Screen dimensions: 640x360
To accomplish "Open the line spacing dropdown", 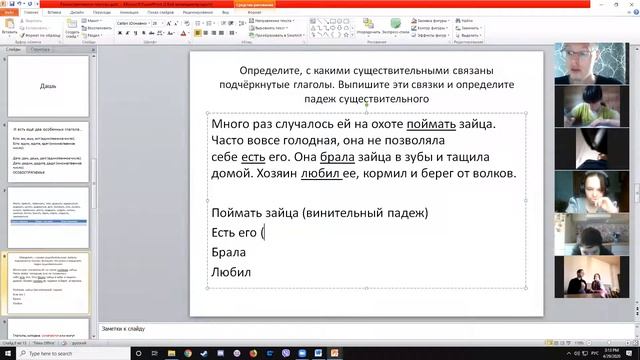I will pos(242,24).
